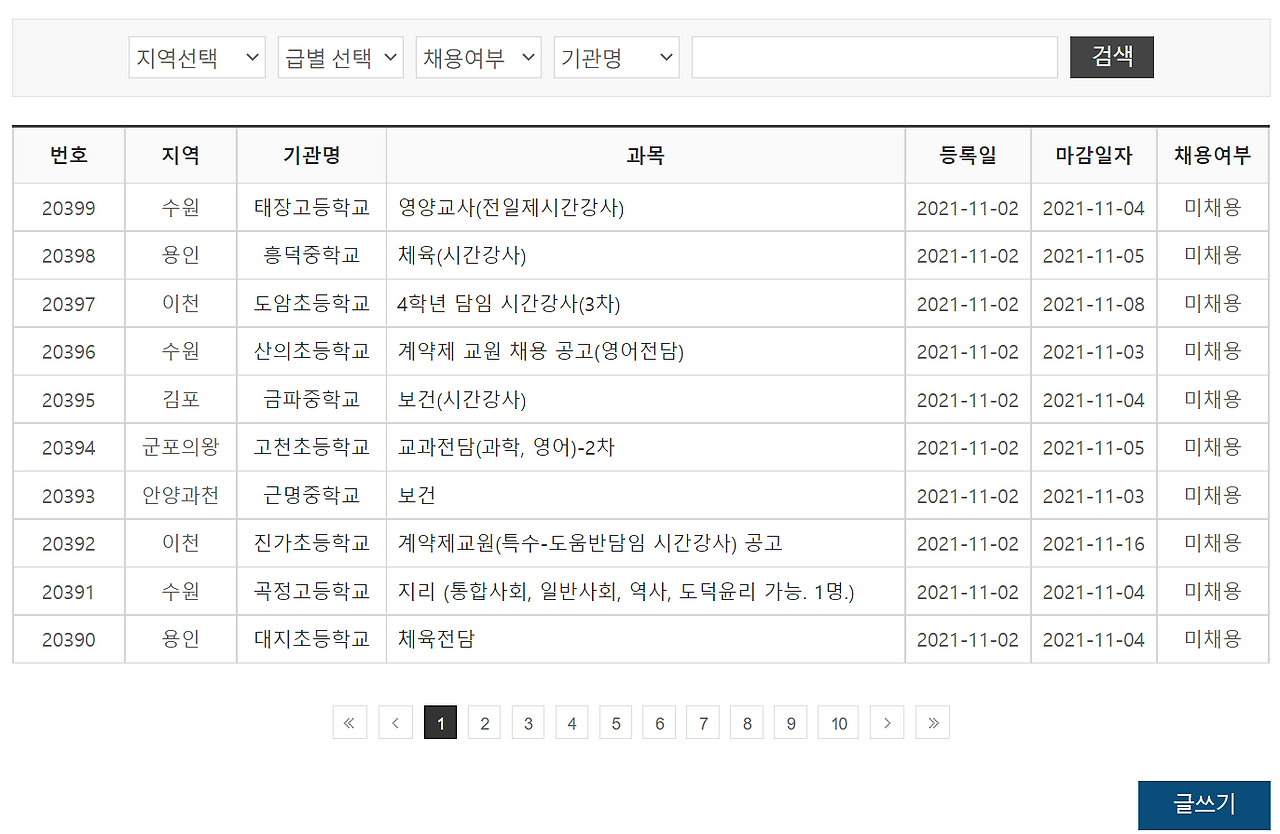Open the post 영양교사(전일제시간강사)
This screenshot has width=1280, height=834.
(511, 208)
